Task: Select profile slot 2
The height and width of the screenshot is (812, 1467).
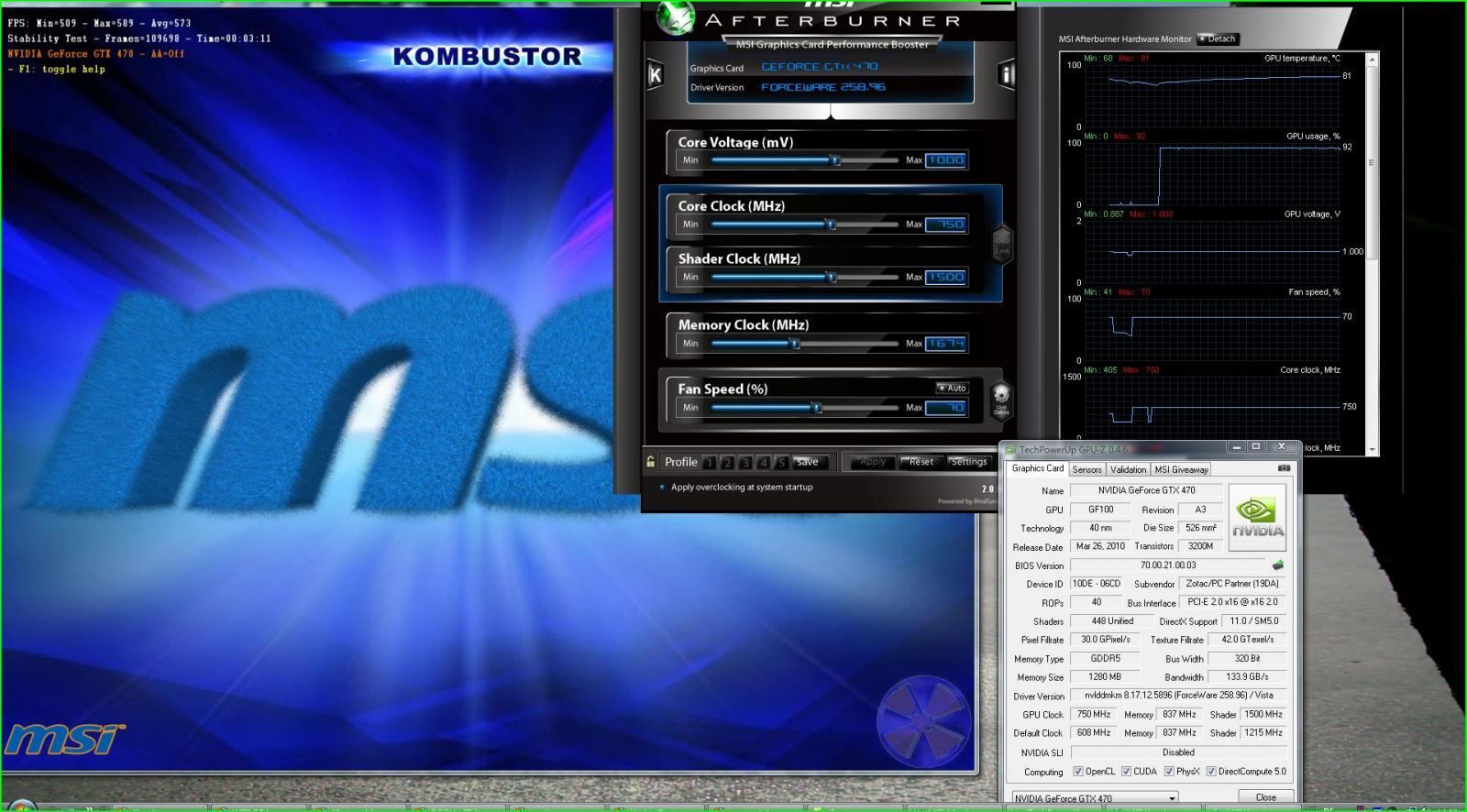Action: point(727,463)
